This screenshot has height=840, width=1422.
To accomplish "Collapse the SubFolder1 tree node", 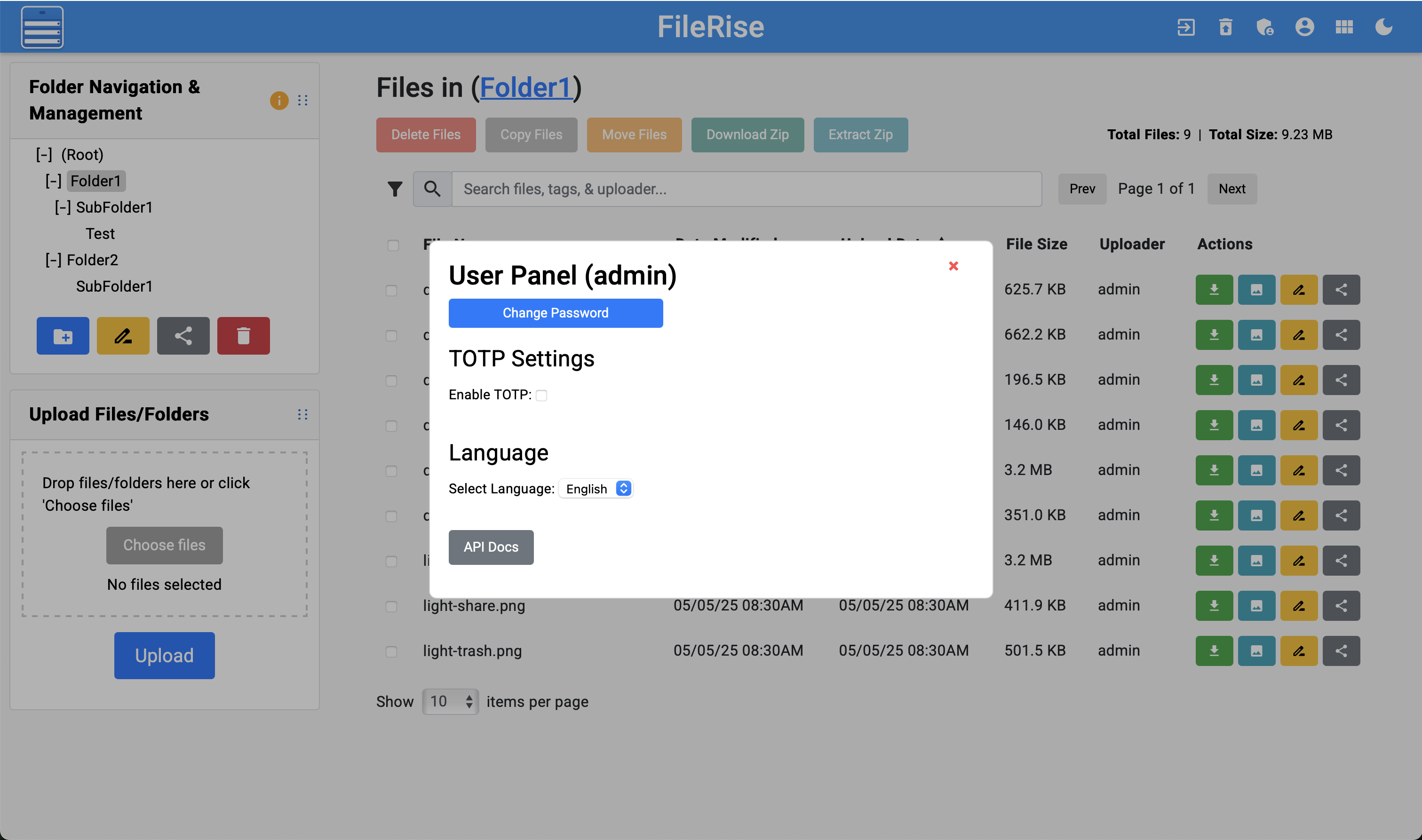I will tap(62, 208).
